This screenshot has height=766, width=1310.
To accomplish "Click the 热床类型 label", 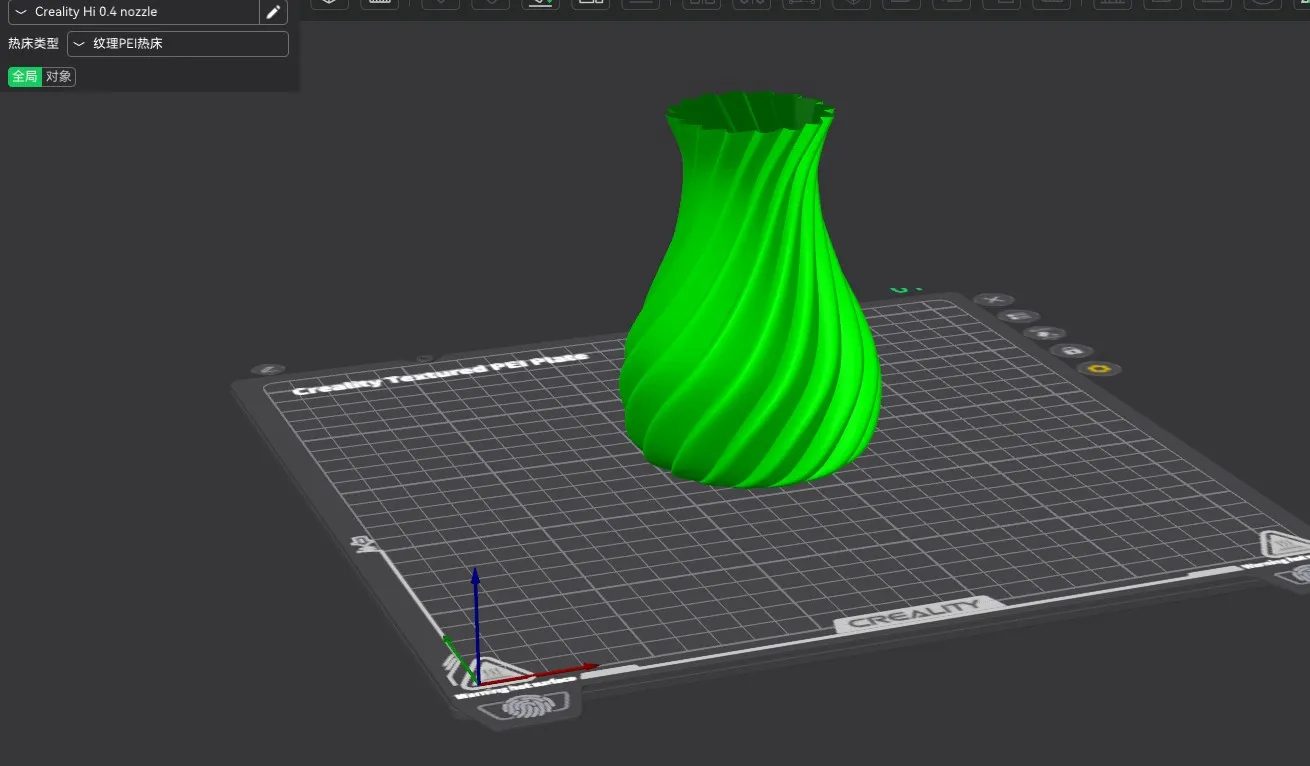I will click(x=33, y=44).
